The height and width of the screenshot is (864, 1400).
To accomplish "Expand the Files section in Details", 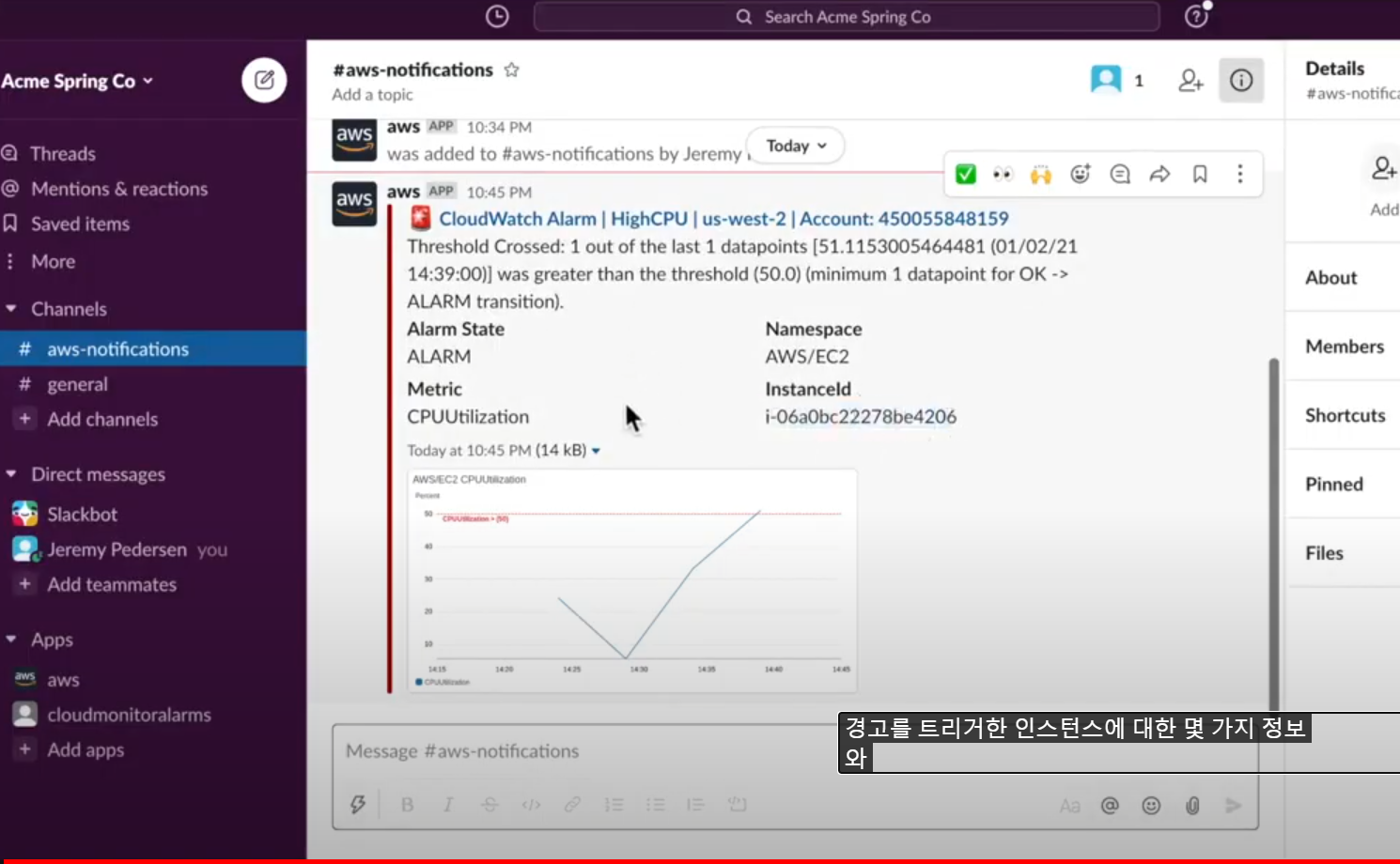I will click(1343, 553).
